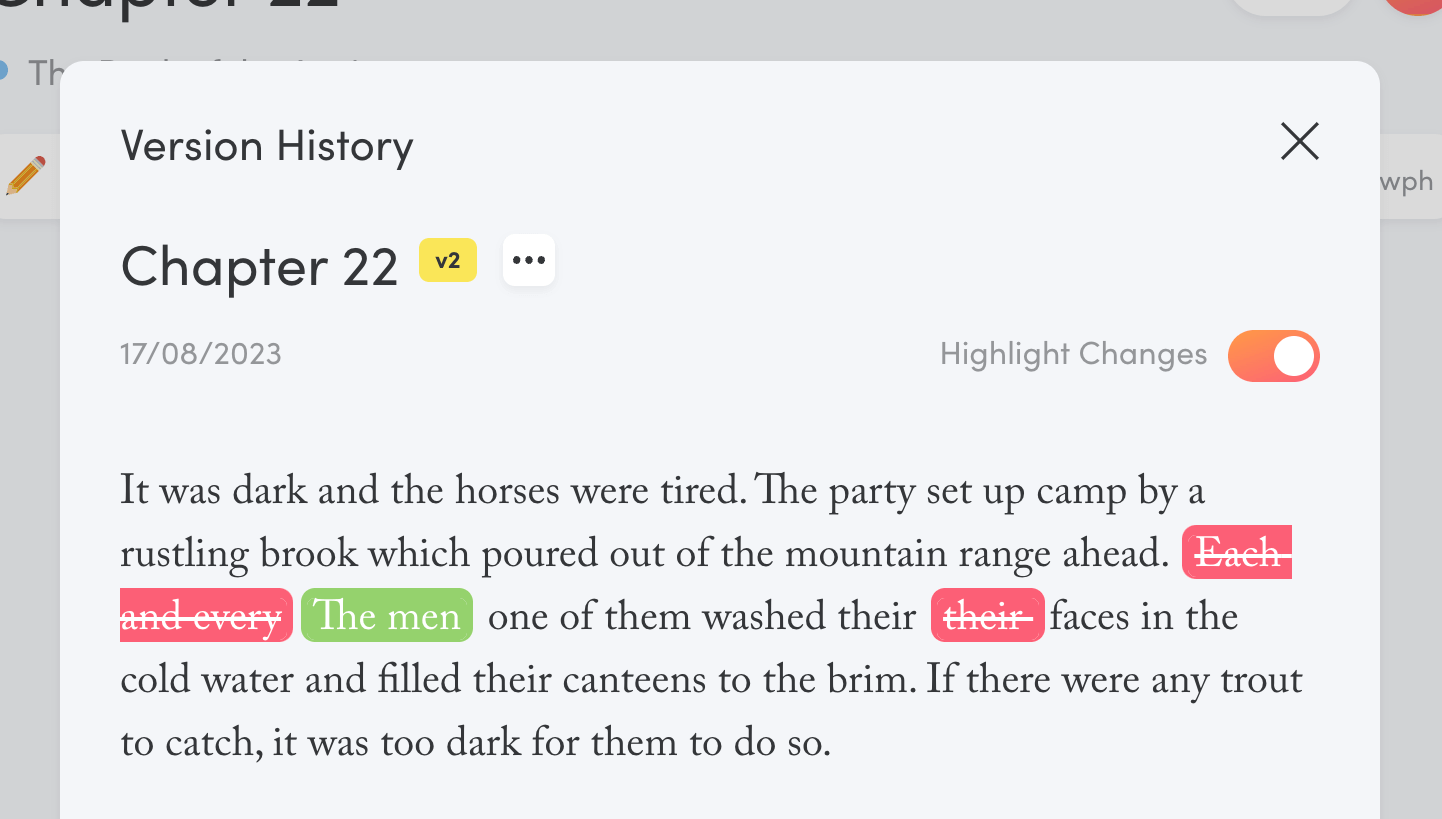The width and height of the screenshot is (1442, 819).
Task: Click the "wph" label behind the dialog
Action: tap(1407, 182)
